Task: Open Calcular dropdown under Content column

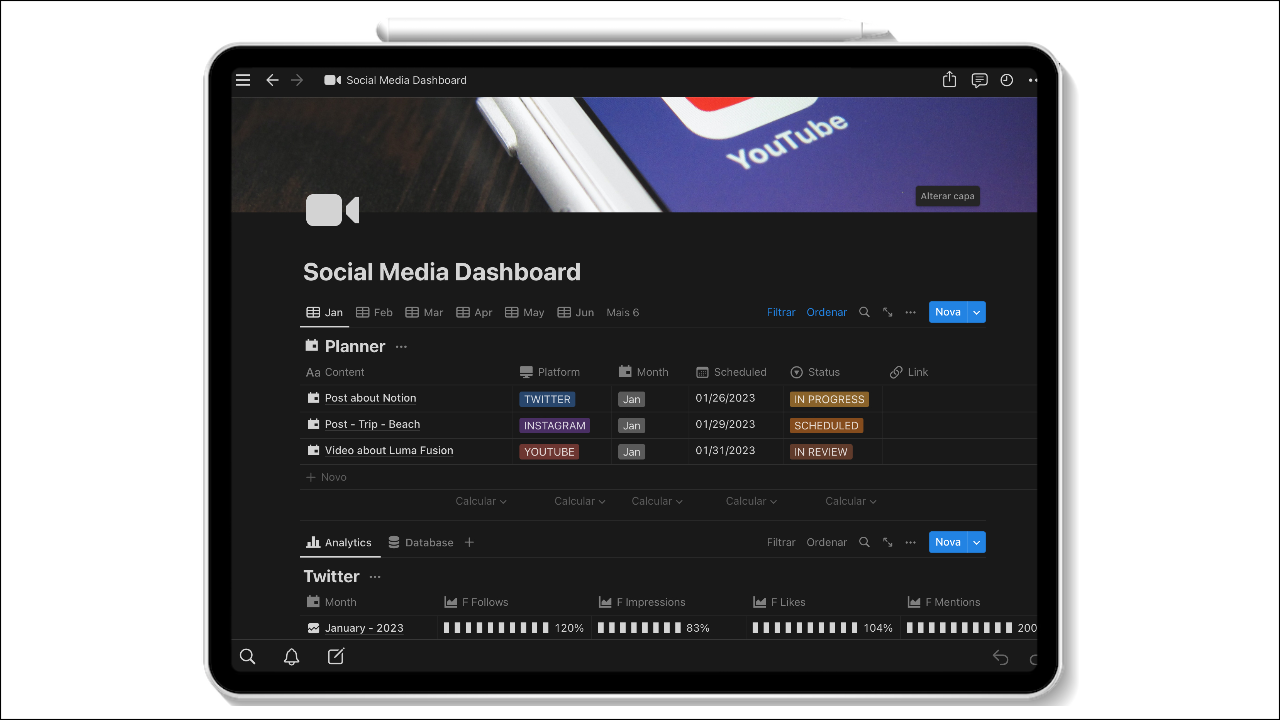Action: [x=481, y=501]
